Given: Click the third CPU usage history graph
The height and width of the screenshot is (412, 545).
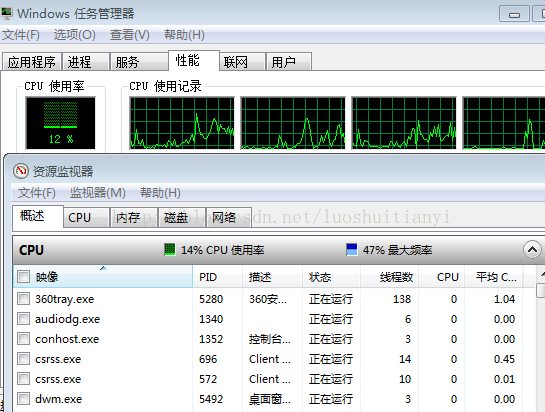Looking at the screenshot, I should [x=404, y=123].
